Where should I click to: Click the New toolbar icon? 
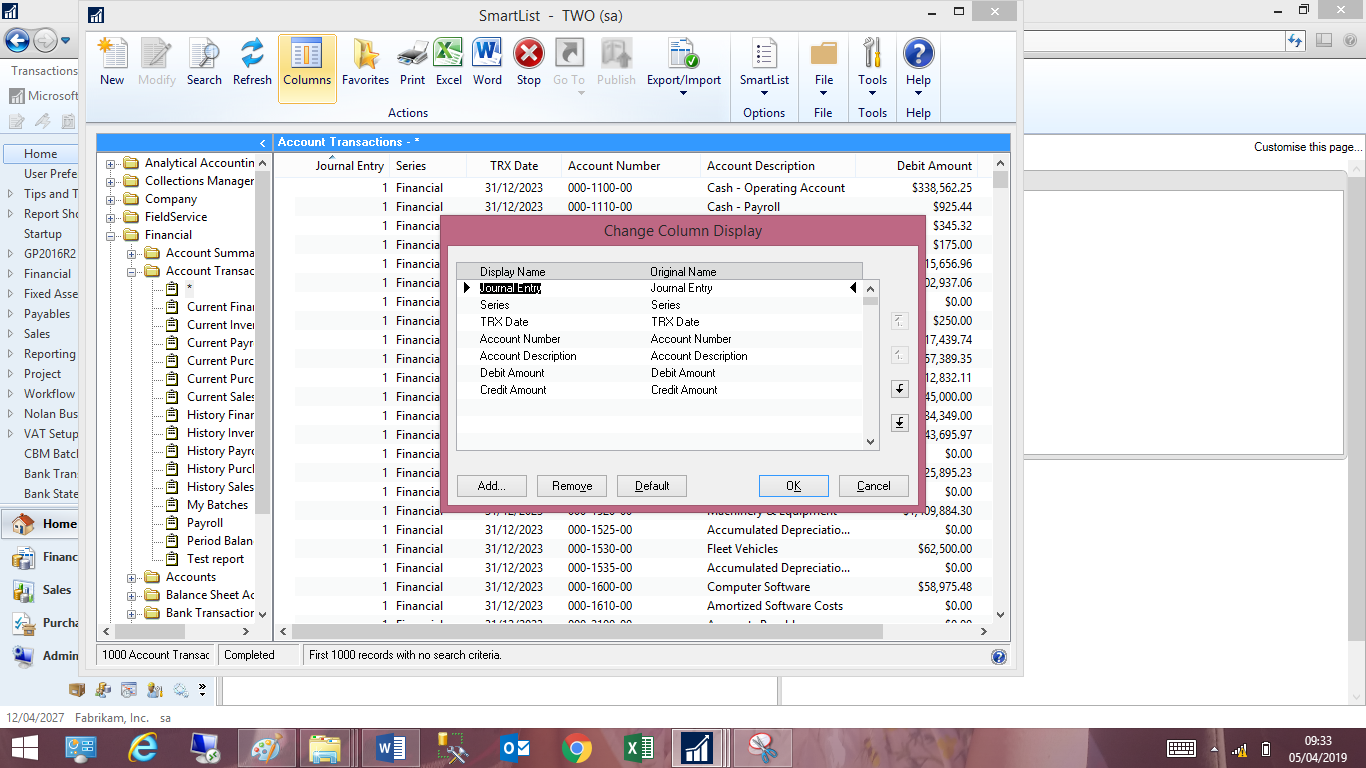(x=112, y=61)
